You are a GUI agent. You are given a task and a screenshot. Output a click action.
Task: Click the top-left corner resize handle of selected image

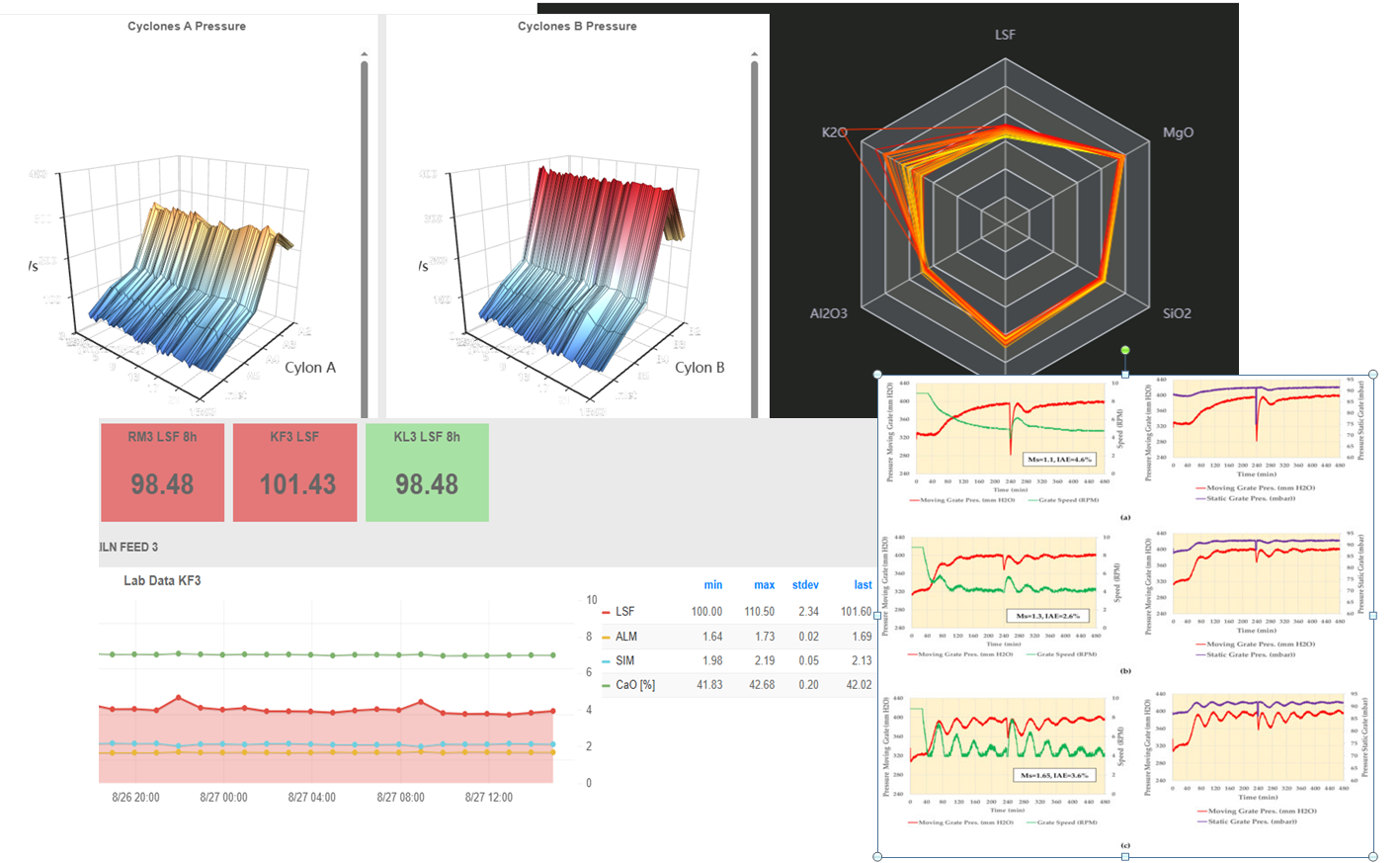(877, 375)
